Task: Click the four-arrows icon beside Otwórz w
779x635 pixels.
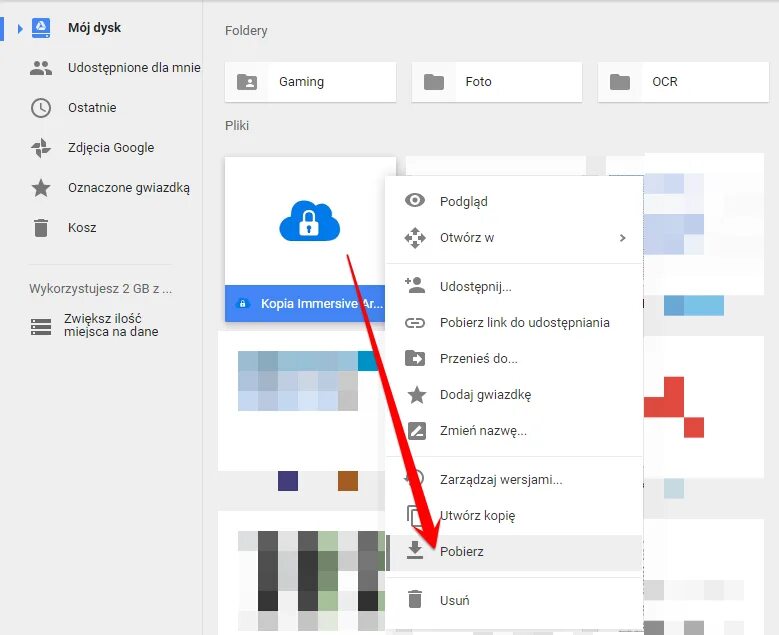Action: coord(415,238)
